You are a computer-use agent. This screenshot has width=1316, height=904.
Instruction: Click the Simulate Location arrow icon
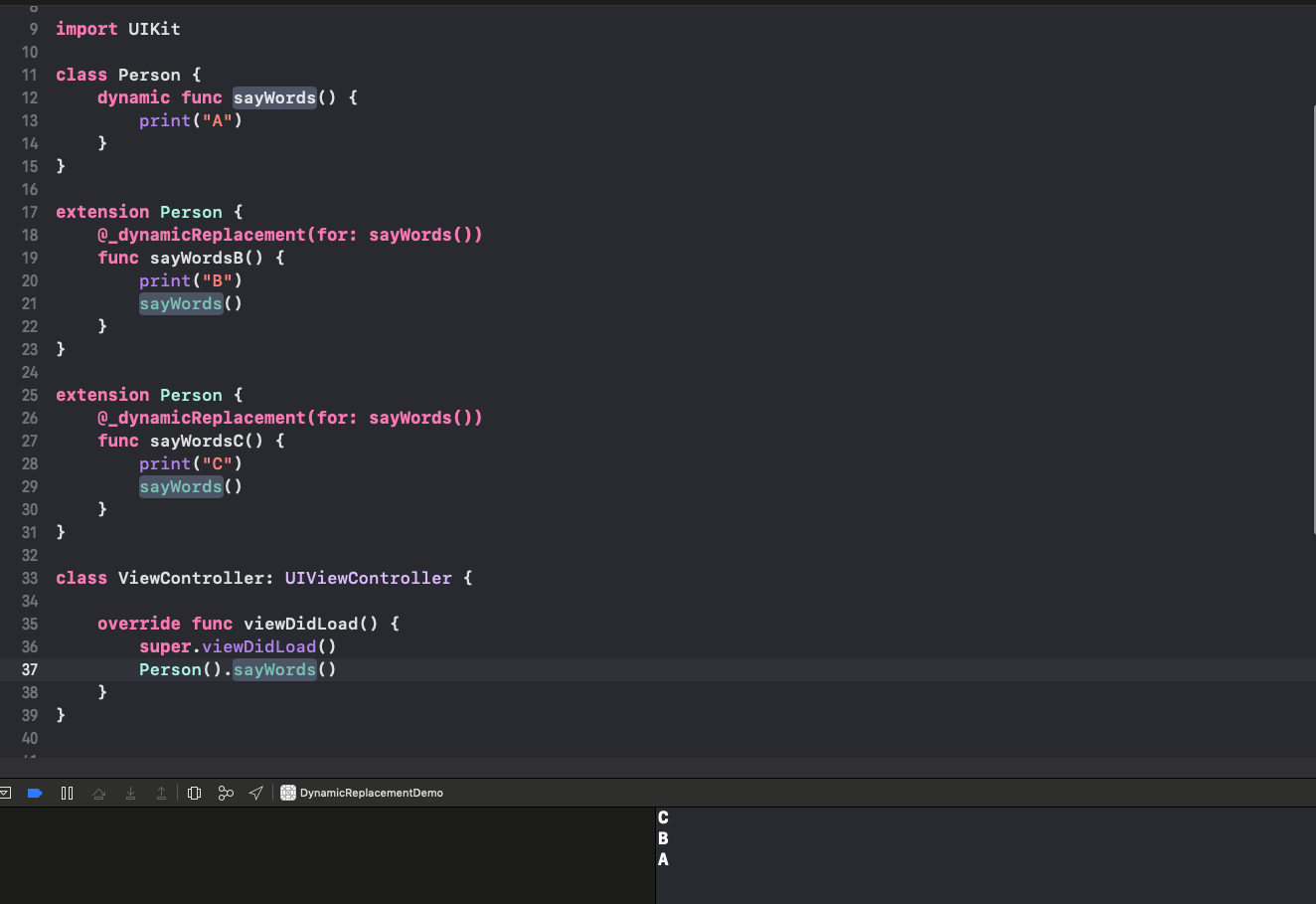point(255,793)
